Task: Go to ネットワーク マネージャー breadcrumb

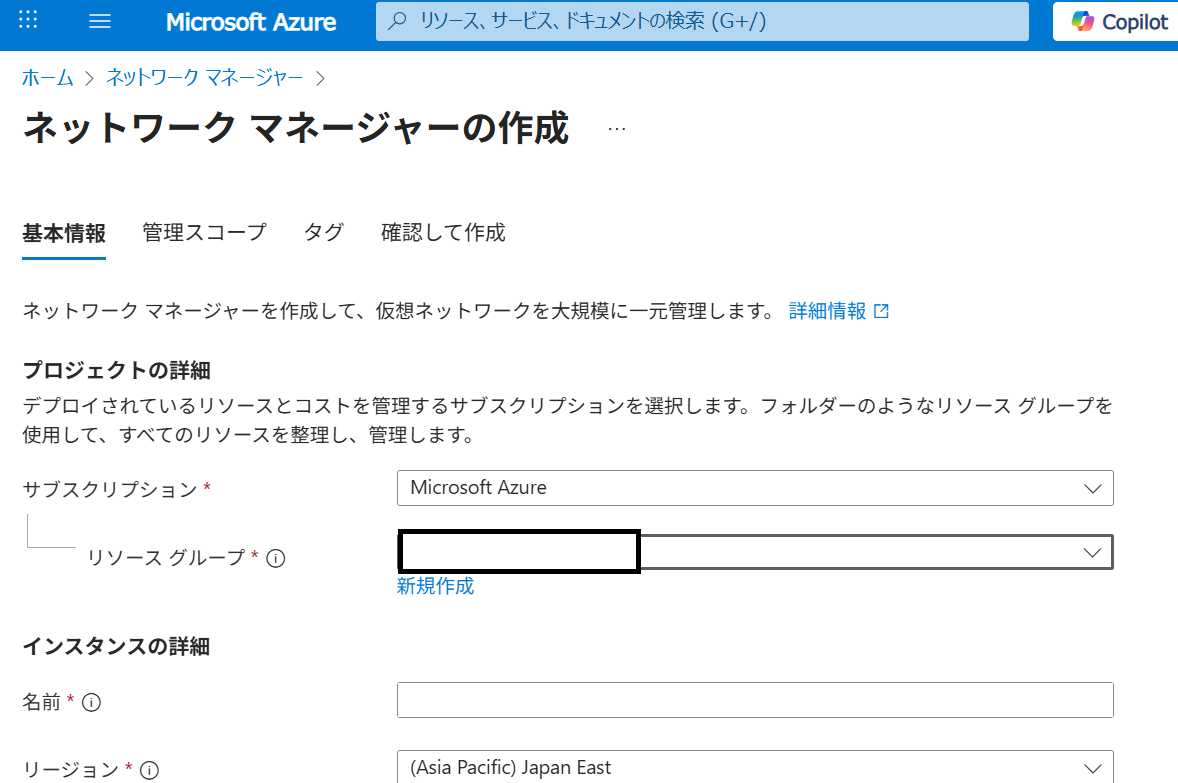Action: coord(204,77)
